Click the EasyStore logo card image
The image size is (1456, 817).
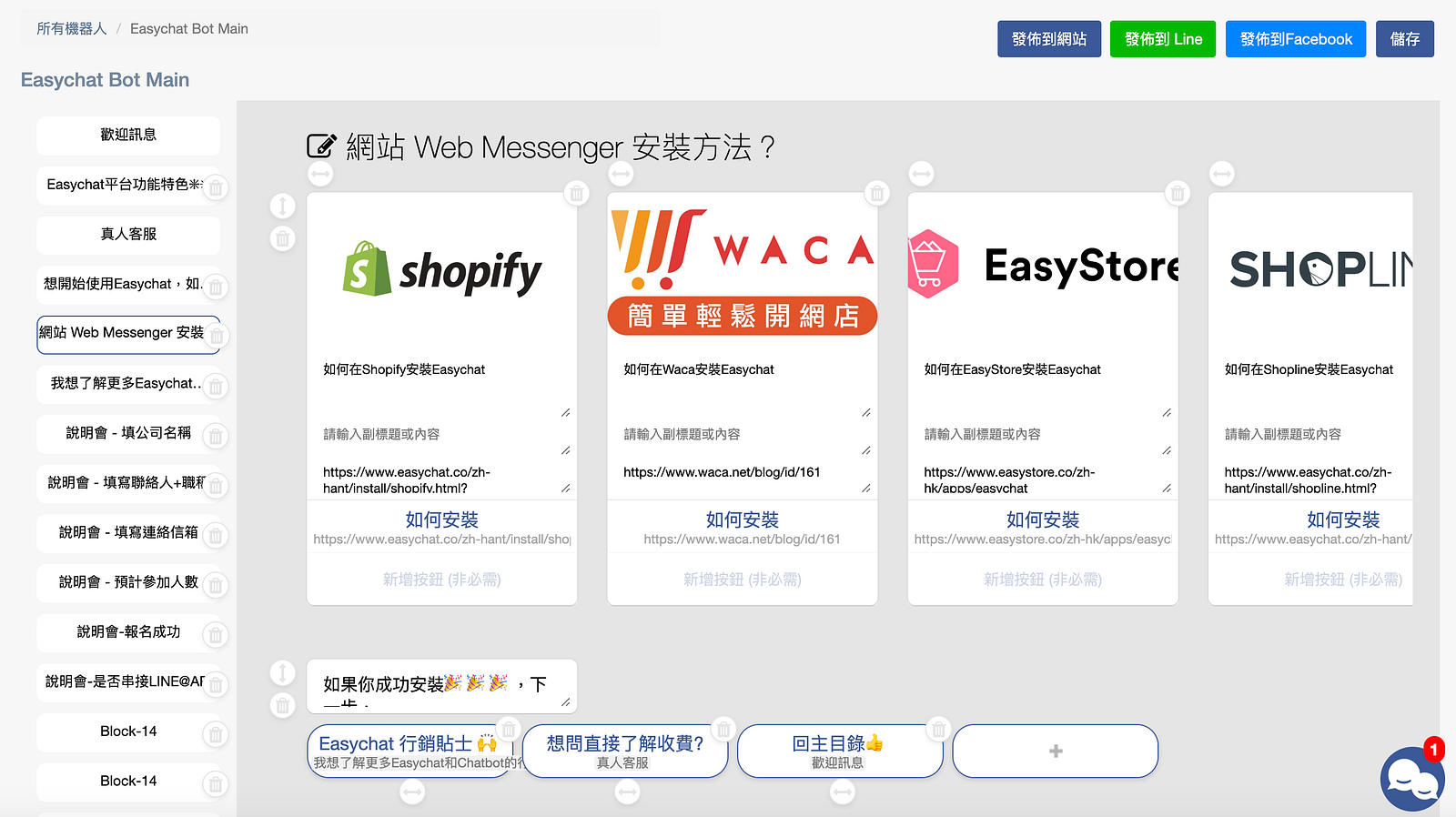coord(1043,271)
